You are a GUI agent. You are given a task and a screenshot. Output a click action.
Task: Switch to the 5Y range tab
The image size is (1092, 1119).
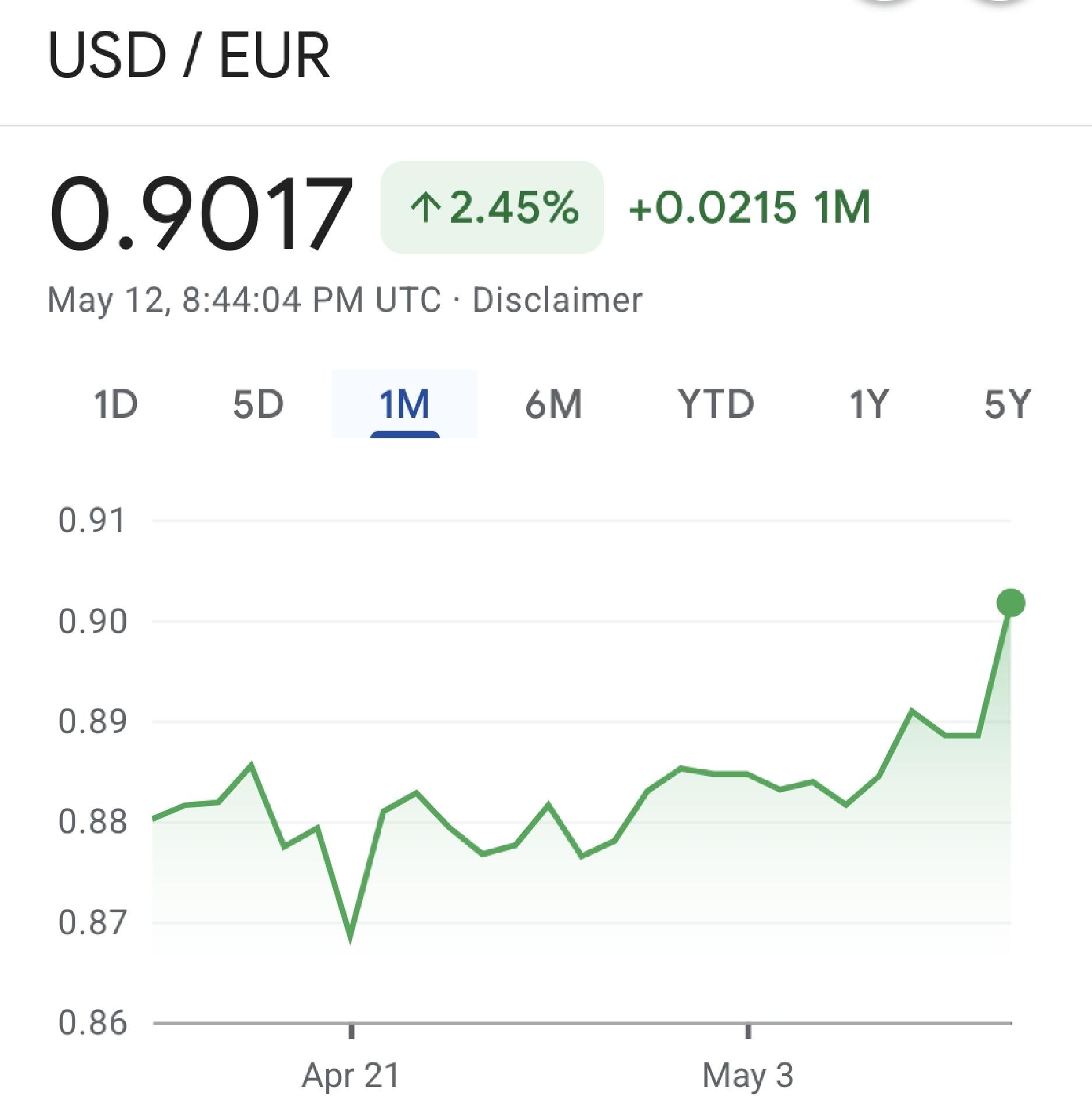(x=1007, y=404)
